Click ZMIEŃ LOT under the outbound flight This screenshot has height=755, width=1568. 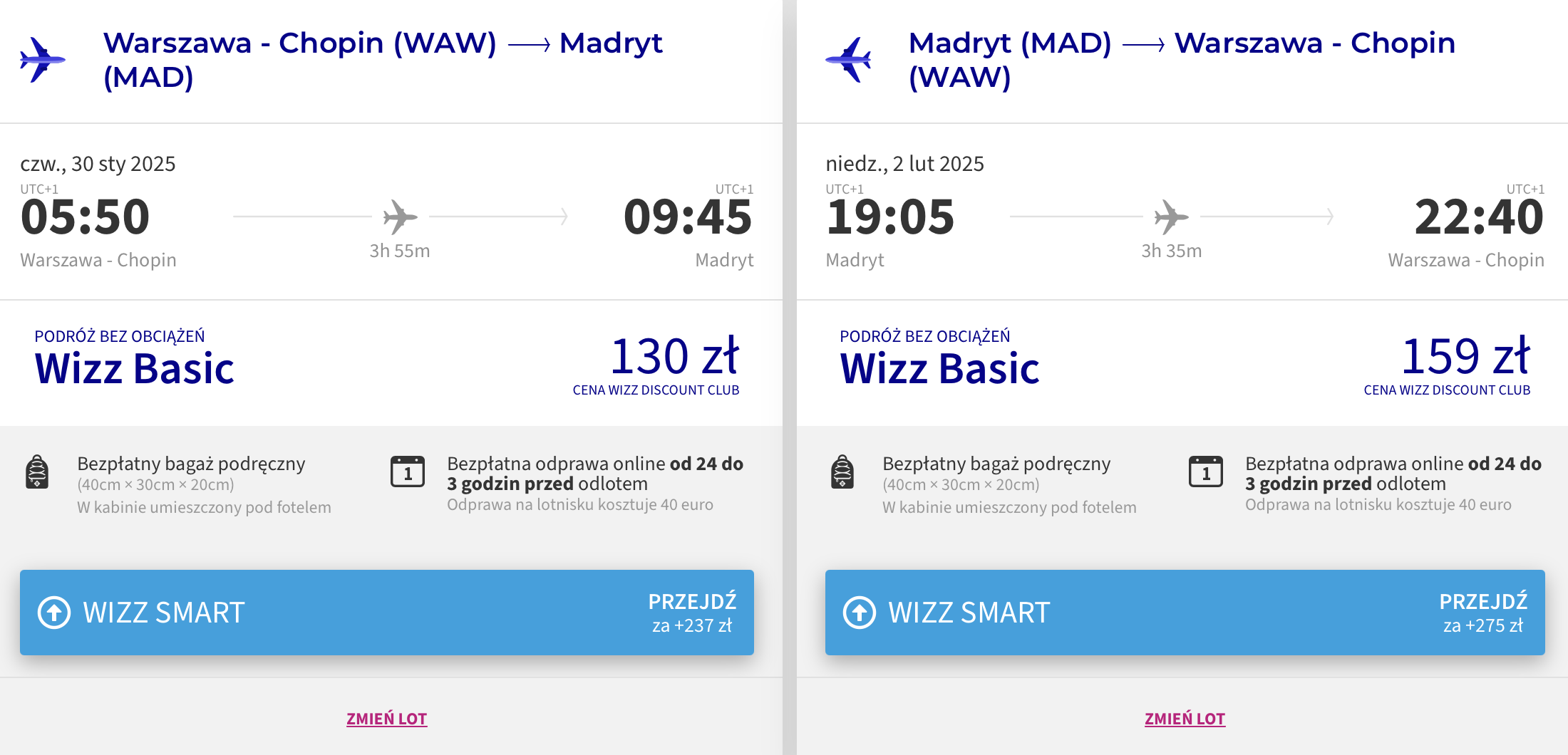pos(387,719)
